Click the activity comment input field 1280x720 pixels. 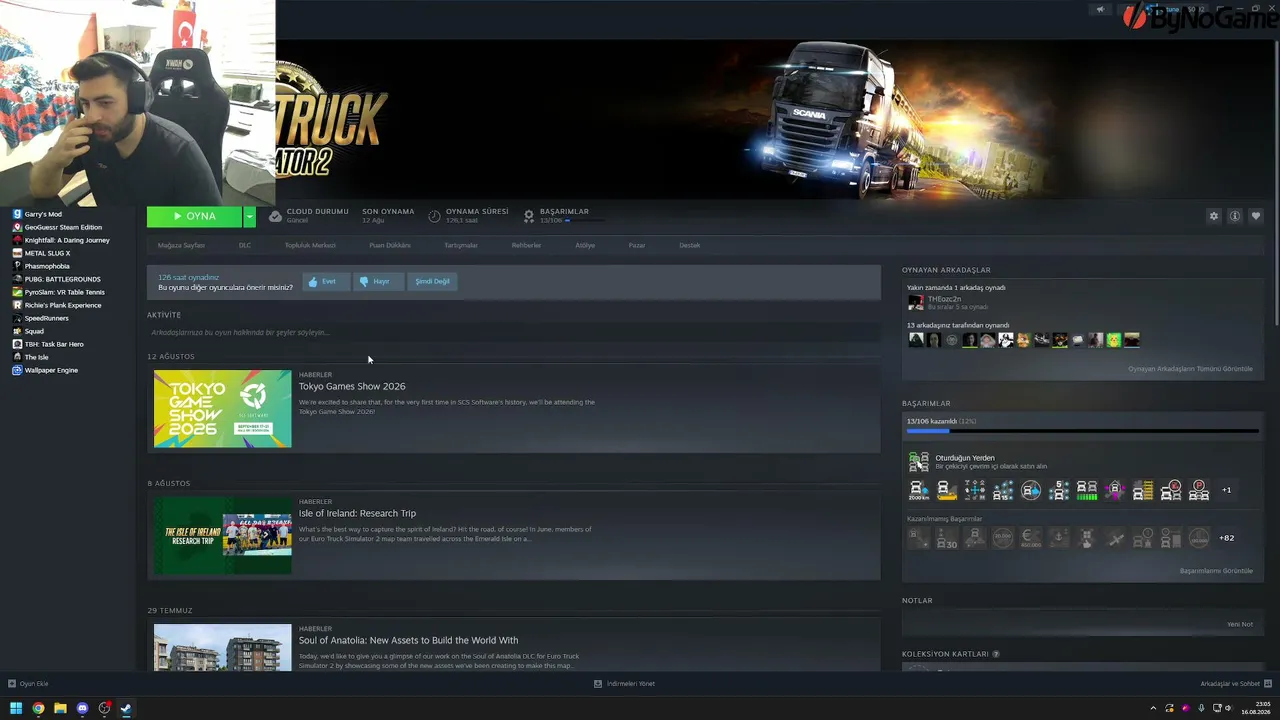tap(513, 332)
